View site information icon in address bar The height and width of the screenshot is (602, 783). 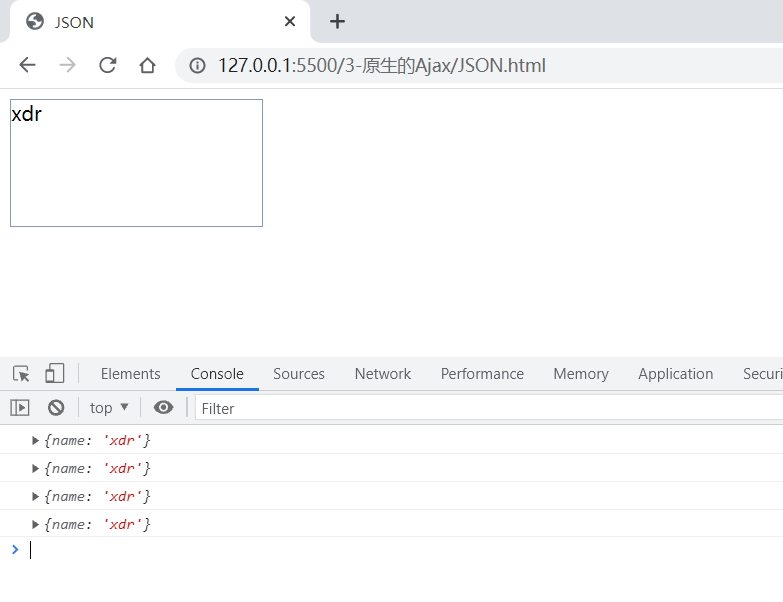pos(197,65)
